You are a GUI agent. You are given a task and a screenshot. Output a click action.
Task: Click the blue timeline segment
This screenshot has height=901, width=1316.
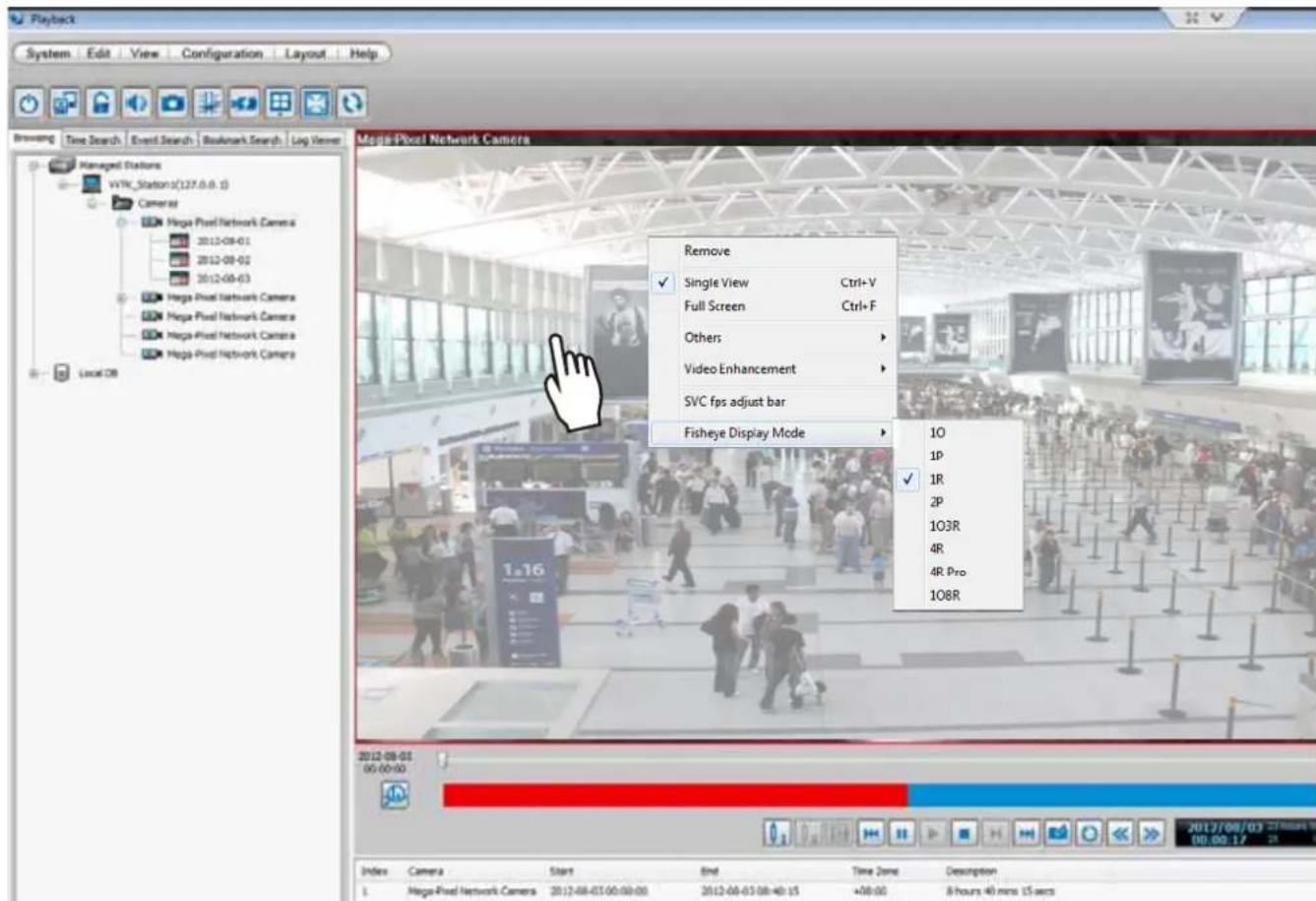click(x=1111, y=796)
